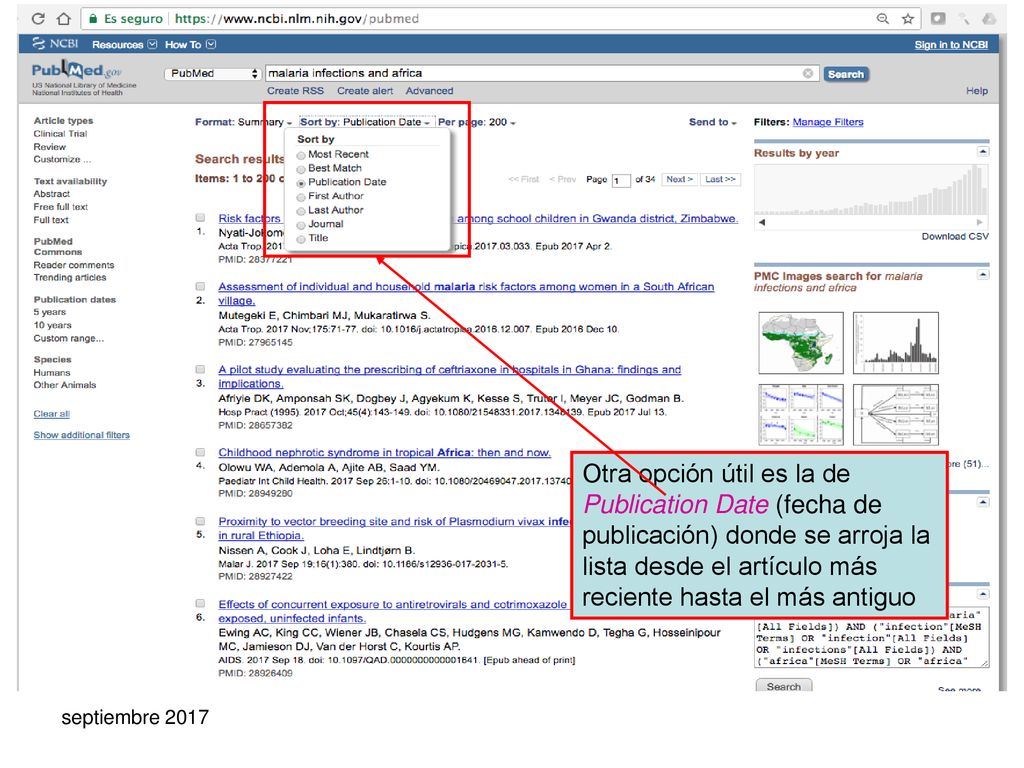Click the page number input box
This screenshot has height=768, width=1024.
point(620,180)
